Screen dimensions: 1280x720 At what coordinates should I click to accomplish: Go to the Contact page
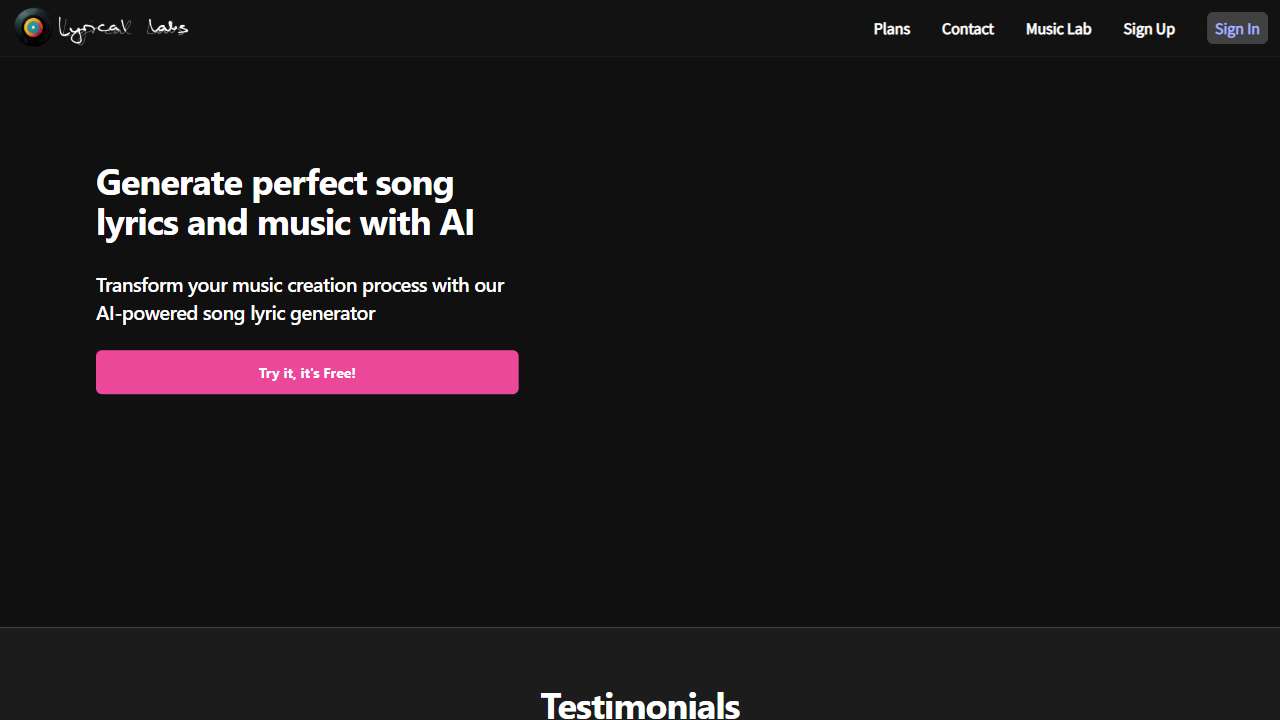(967, 29)
